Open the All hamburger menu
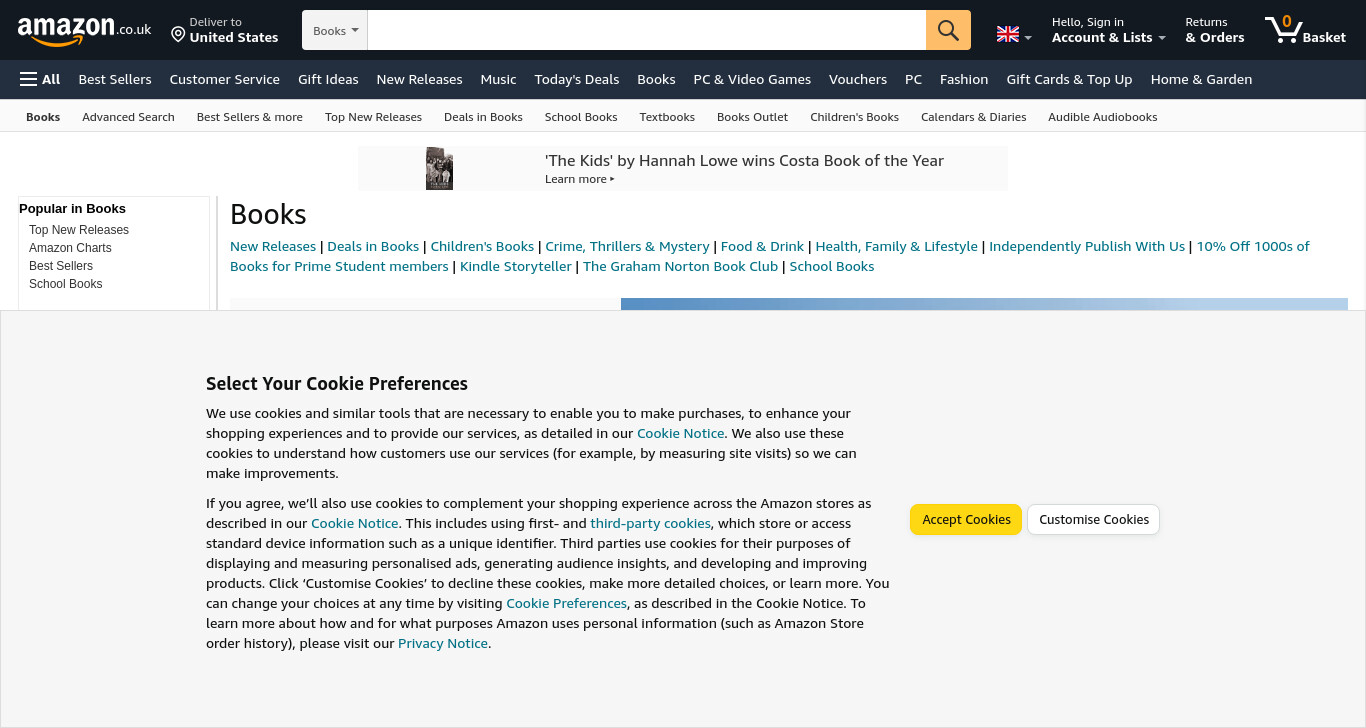Screen dimensions: 1366x728 (40, 79)
